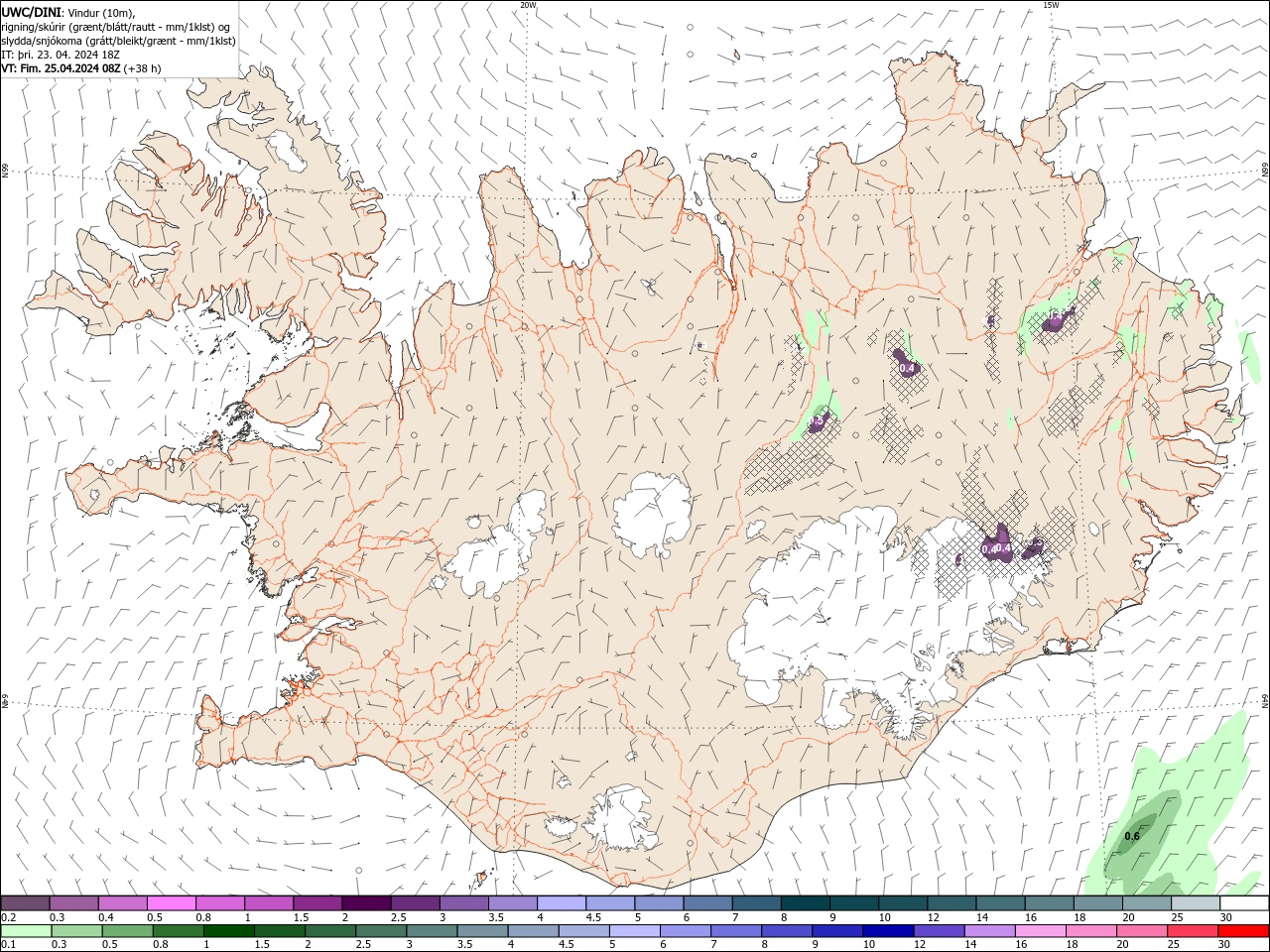
Task: Click the slate blue-grey 6–7 snow swatch
Action: click(708, 902)
